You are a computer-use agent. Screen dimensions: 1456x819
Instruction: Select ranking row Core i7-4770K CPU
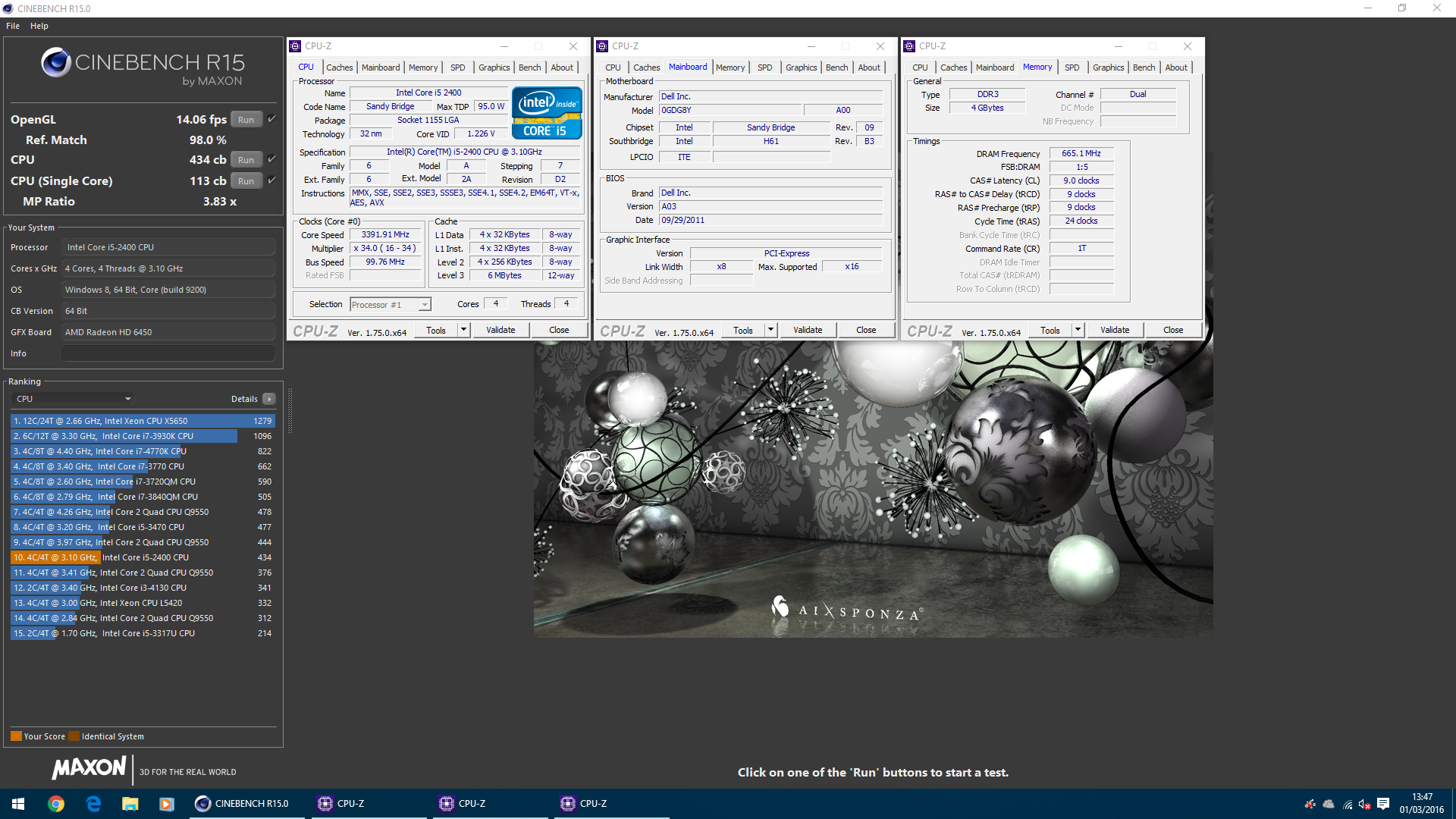(x=143, y=451)
